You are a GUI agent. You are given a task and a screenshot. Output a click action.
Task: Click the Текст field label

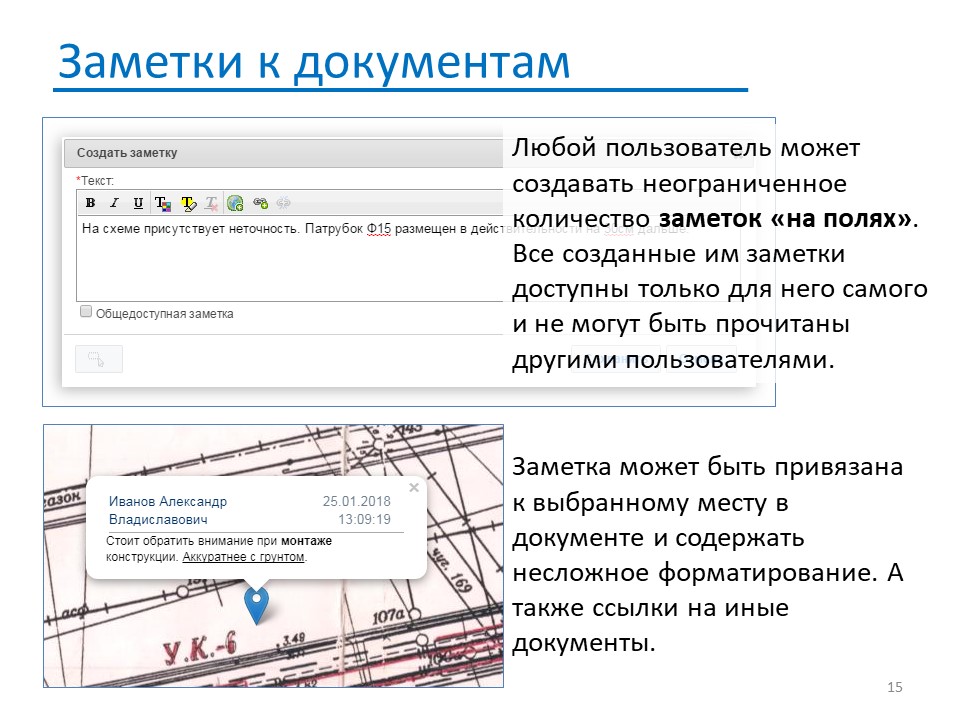pos(96,181)
